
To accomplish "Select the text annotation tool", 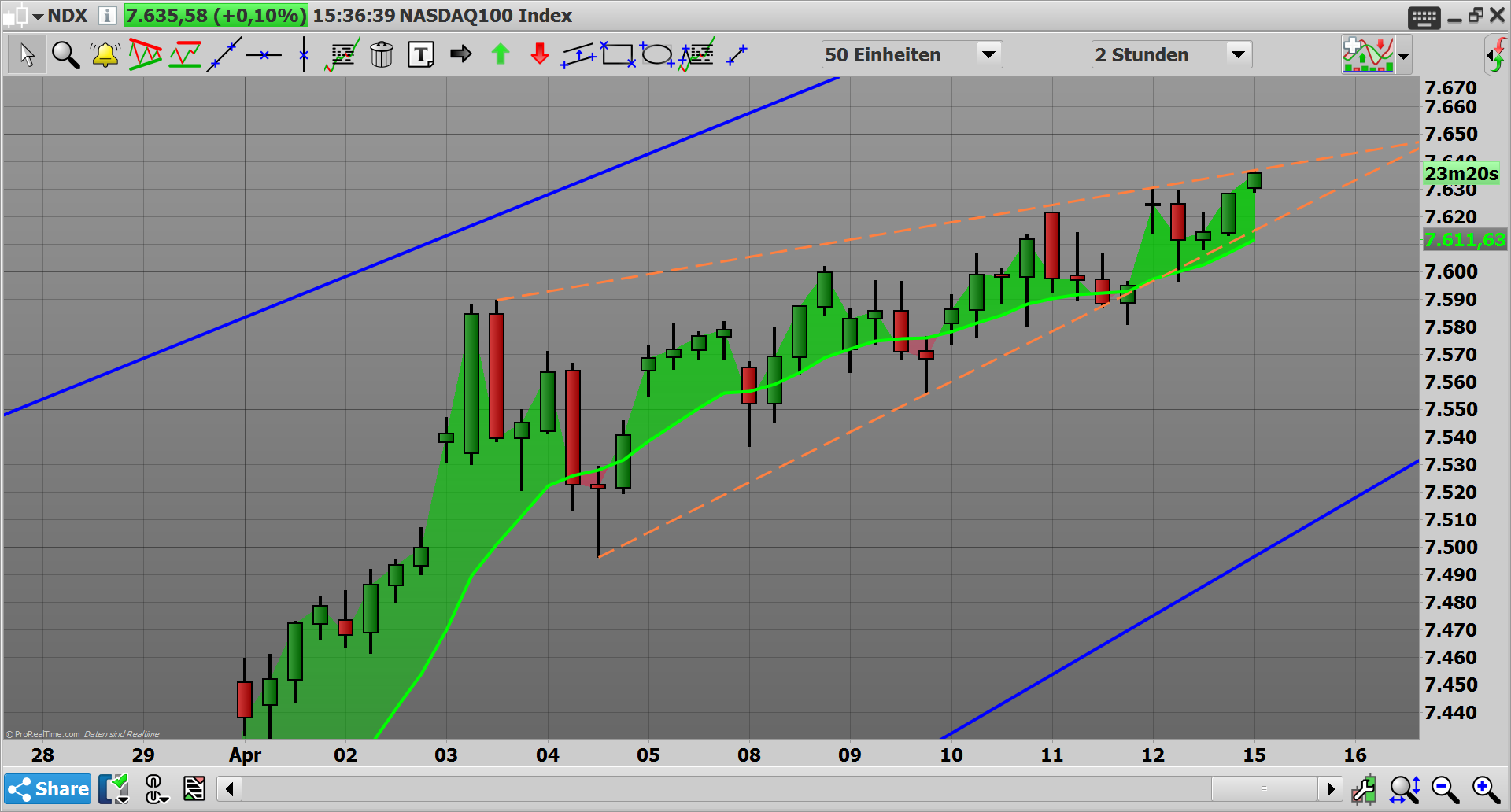I will click(421, 55).
